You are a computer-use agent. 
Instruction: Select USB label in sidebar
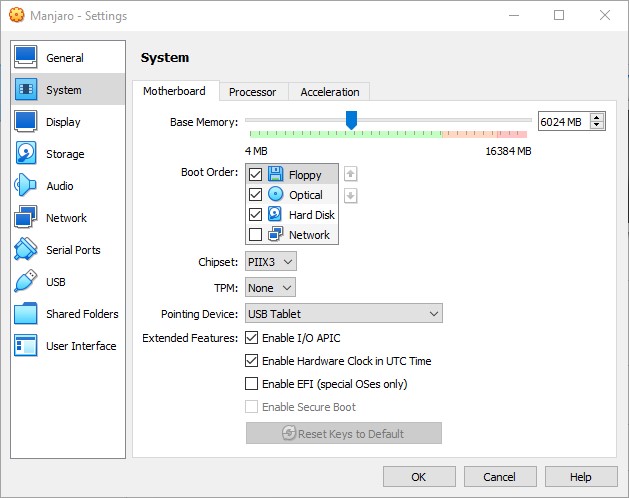click(x=56, y=282)
